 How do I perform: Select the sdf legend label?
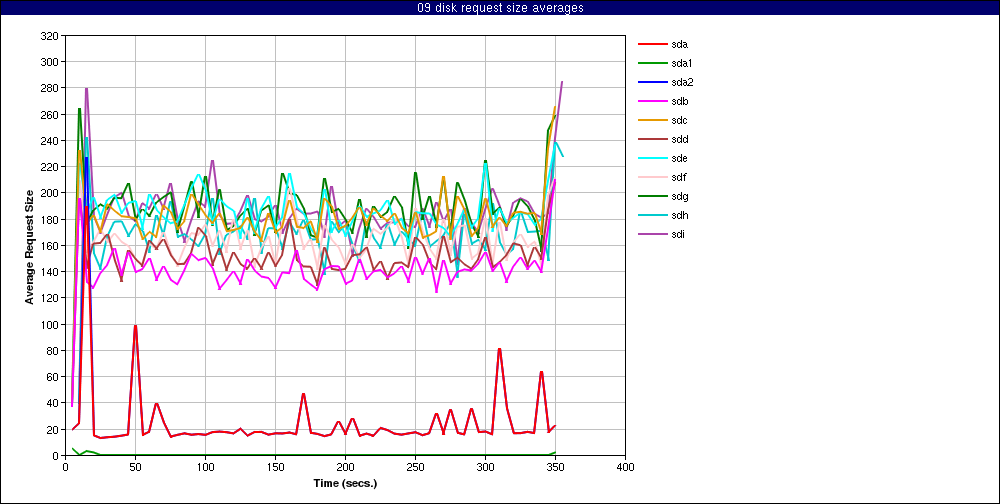coord(679,177)
